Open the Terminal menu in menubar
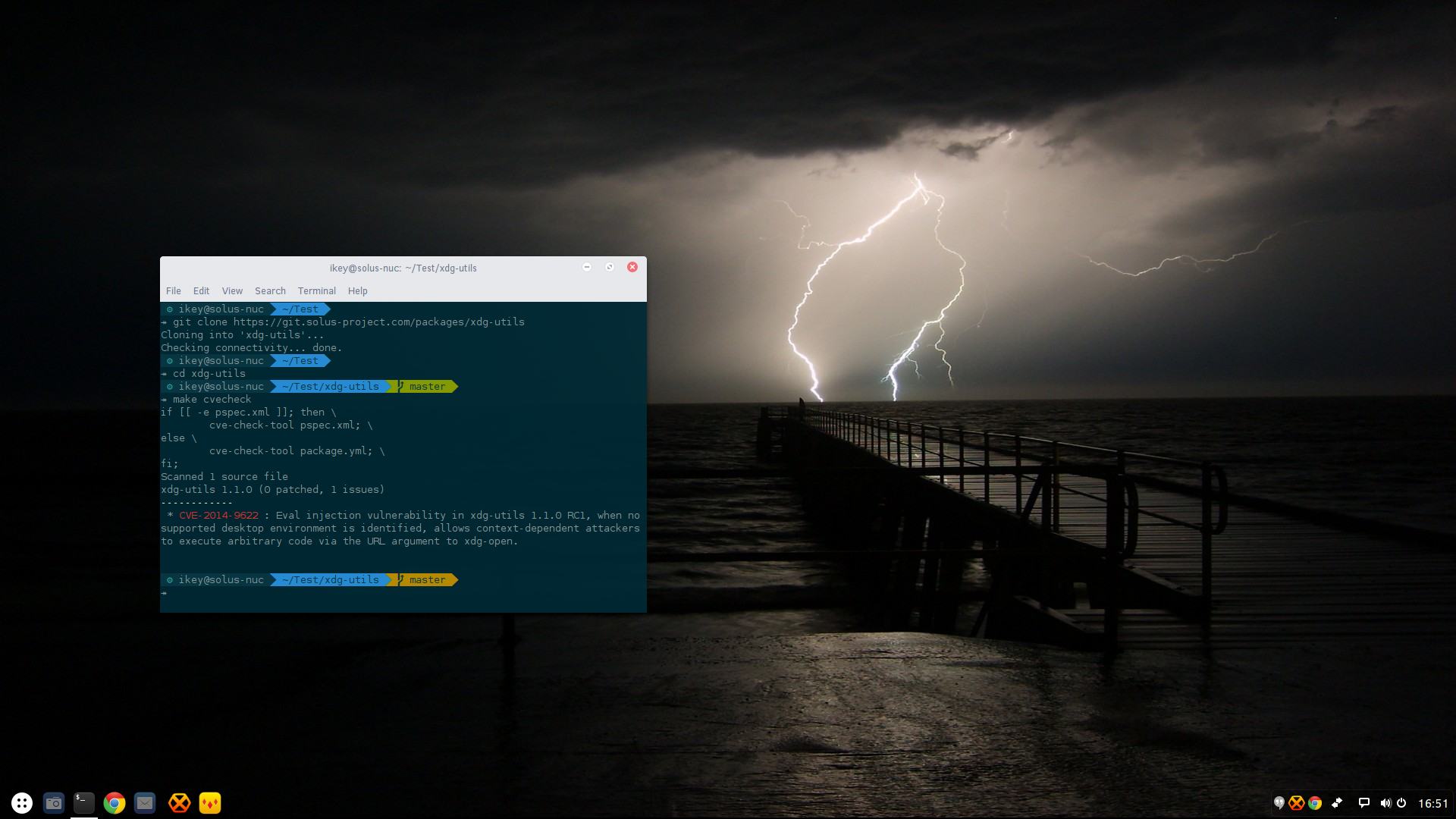1456x819 pixels. point(317,291)
